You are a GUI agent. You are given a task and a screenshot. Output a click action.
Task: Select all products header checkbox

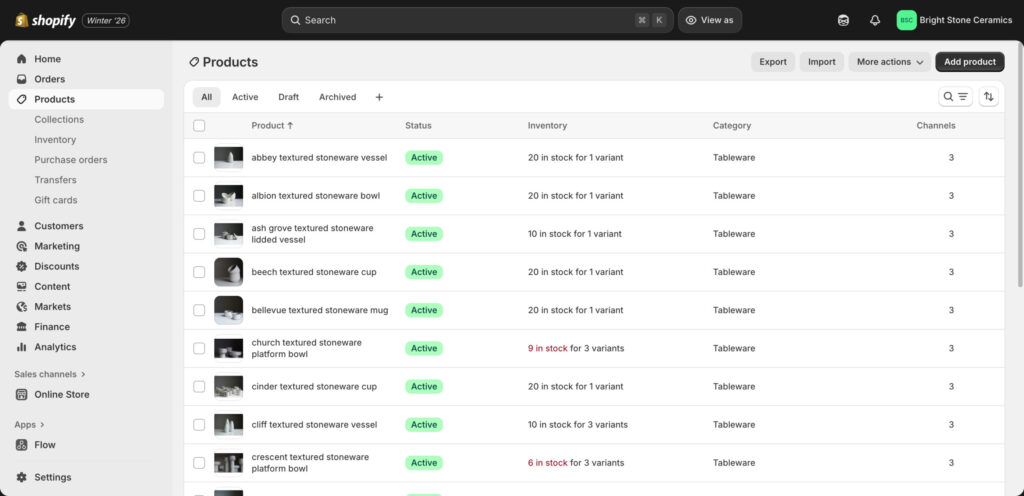(x=199, y=125)
